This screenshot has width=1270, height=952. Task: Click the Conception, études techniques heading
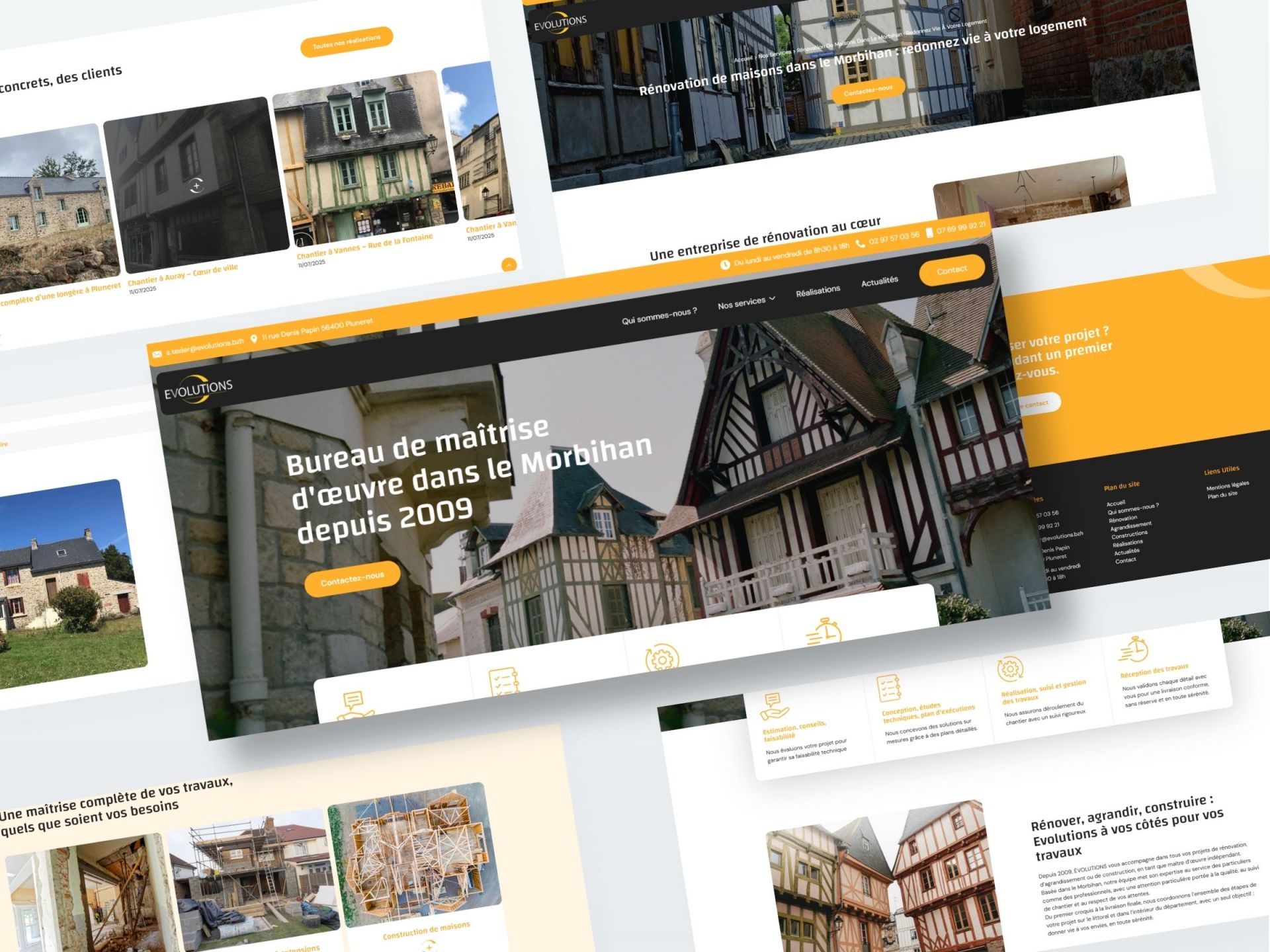tap(929, 713)
